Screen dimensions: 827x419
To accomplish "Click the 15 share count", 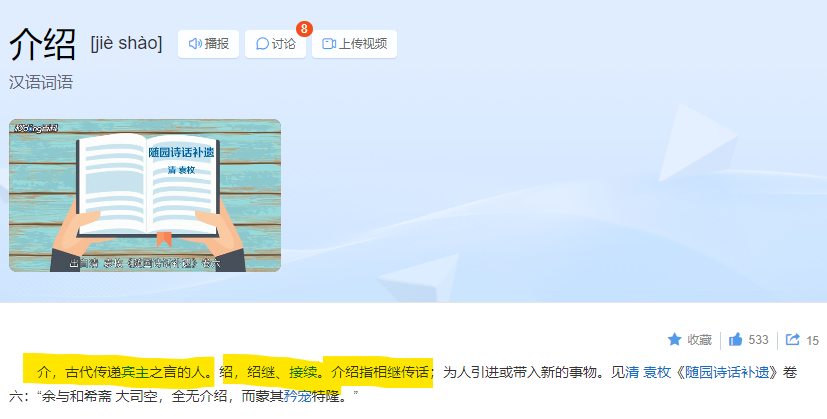I will click(x=812, y=341).
